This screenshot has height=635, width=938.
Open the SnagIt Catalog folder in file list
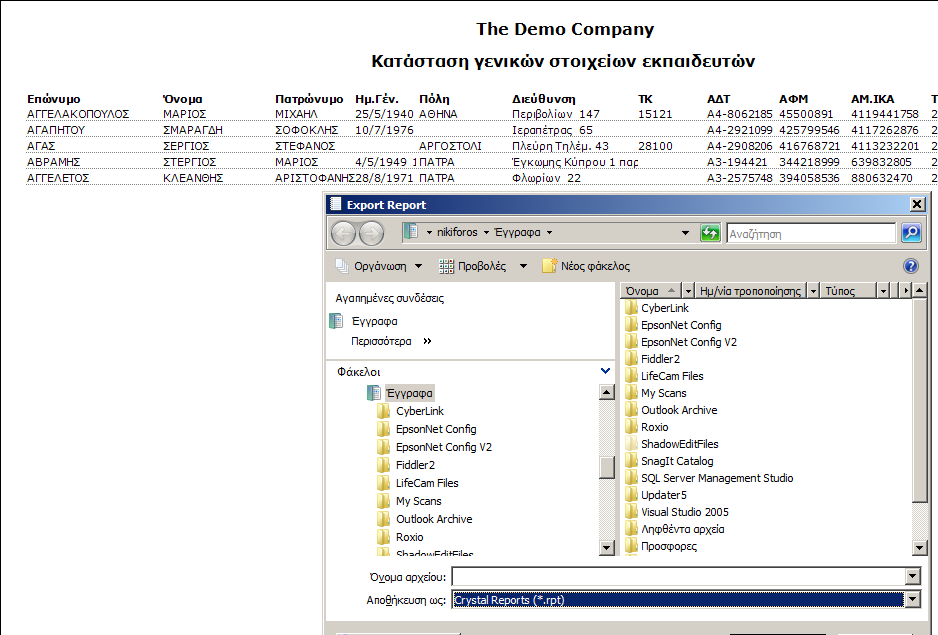(x=677, y=461)
